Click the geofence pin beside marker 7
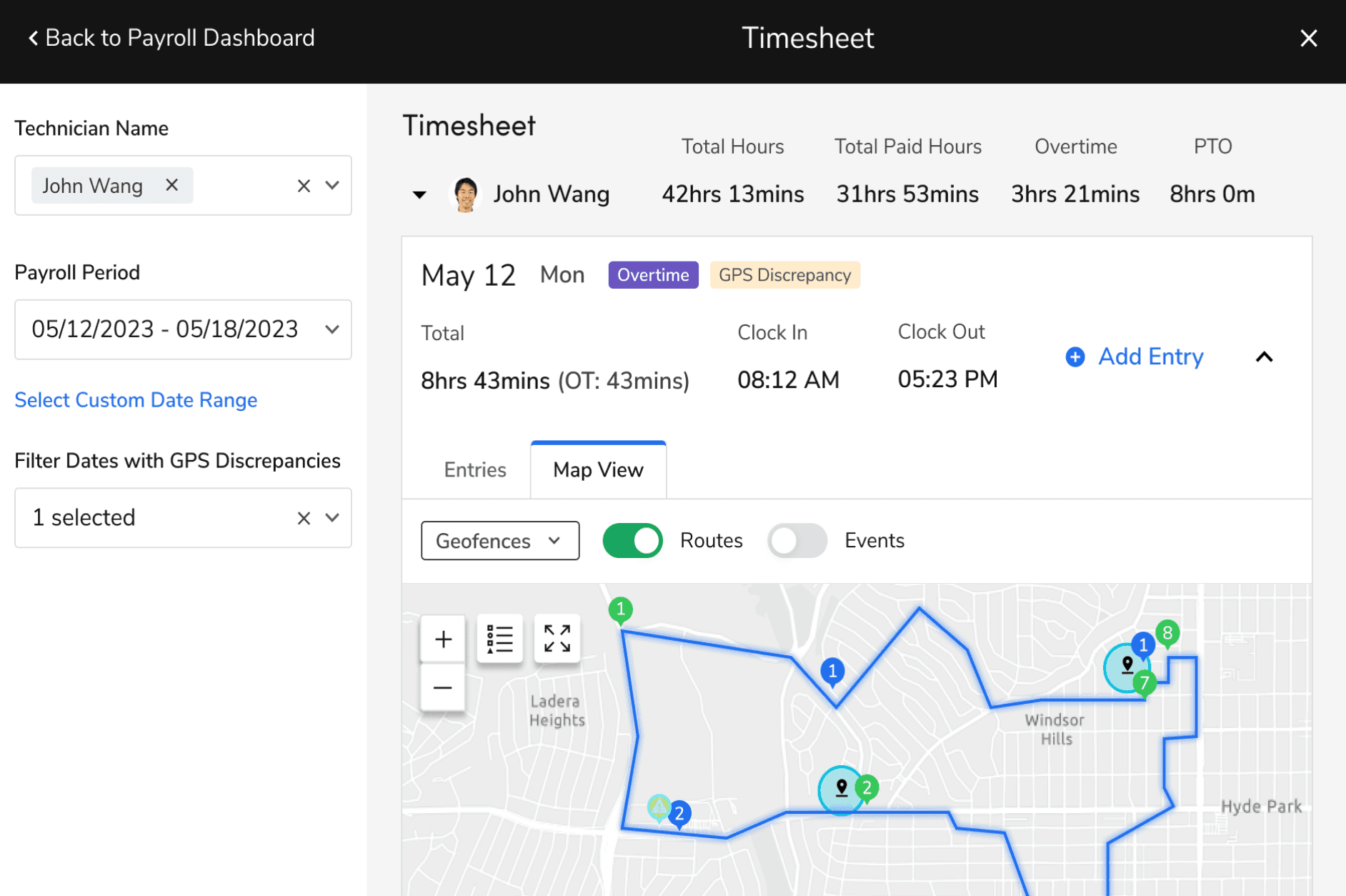This screenshot has width=1346, height=896. [1127, 666]
